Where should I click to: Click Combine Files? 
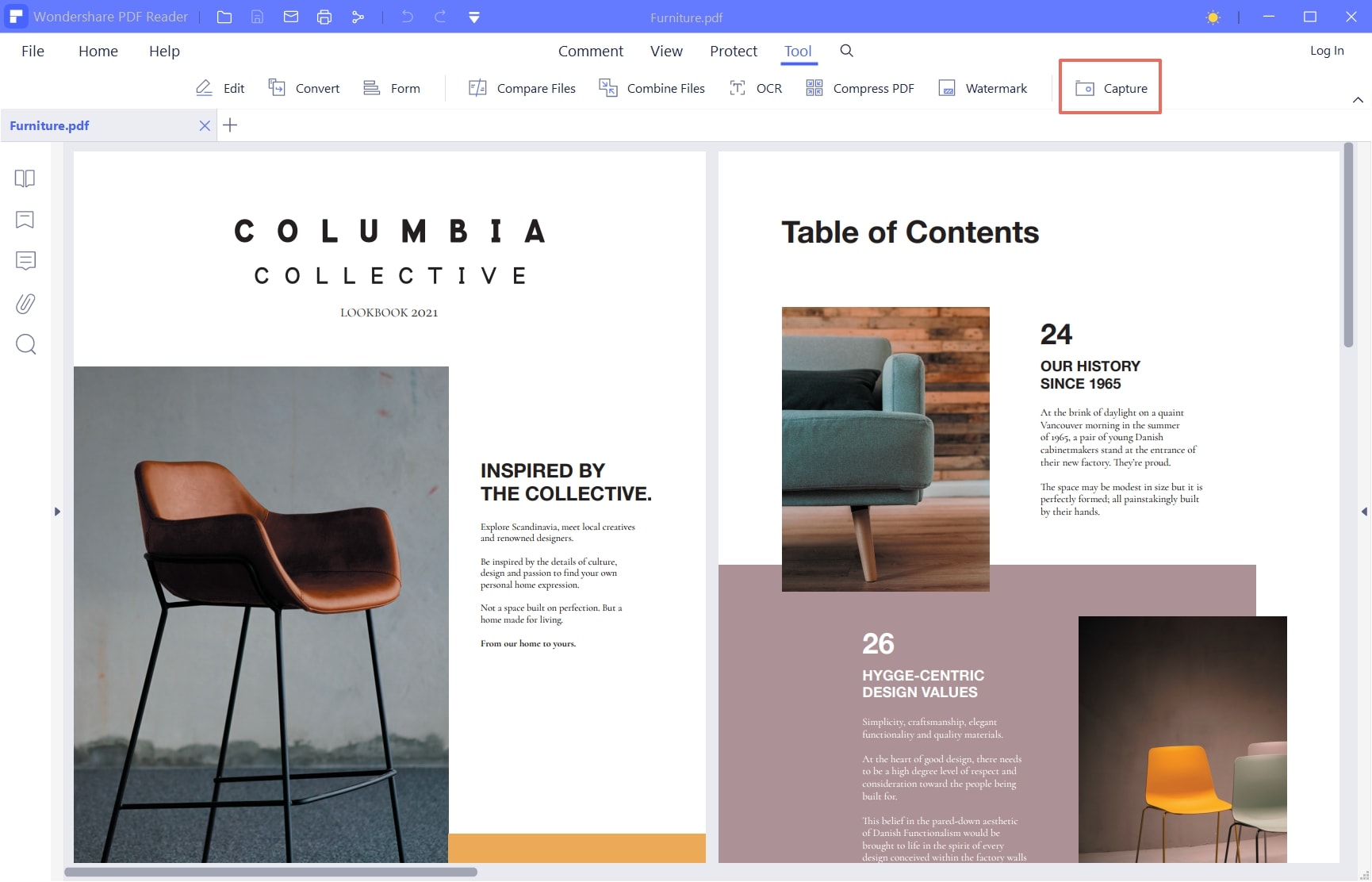(652, 88)
